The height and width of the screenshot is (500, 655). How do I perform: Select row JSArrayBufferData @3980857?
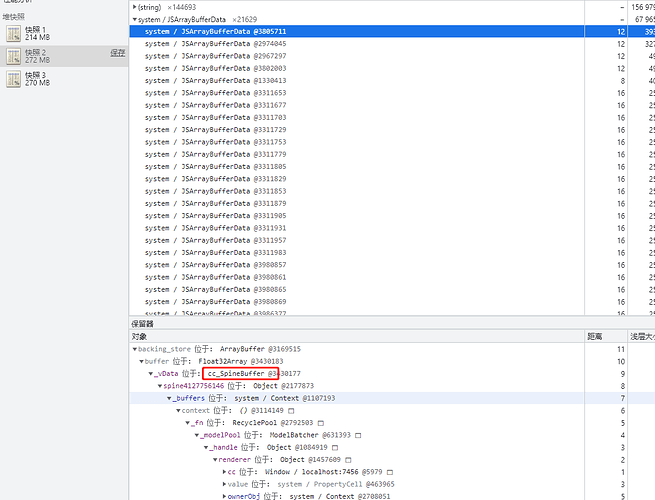pyautogui.click(x=392, y=265)
